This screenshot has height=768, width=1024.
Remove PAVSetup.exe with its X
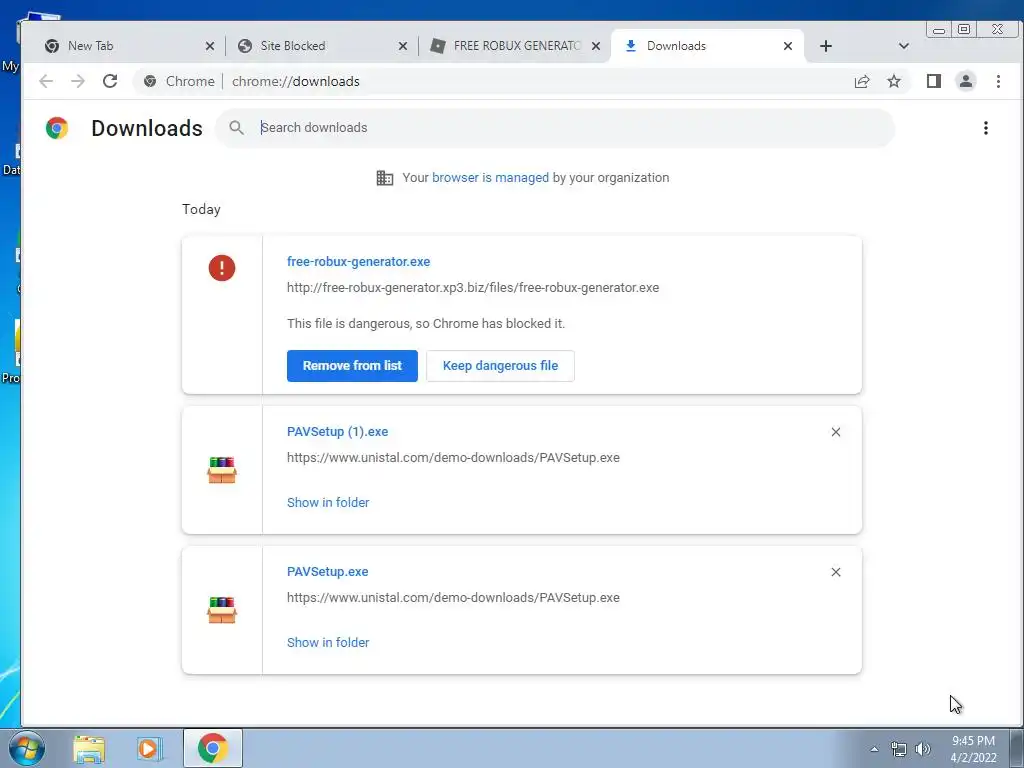pos(836,572)
